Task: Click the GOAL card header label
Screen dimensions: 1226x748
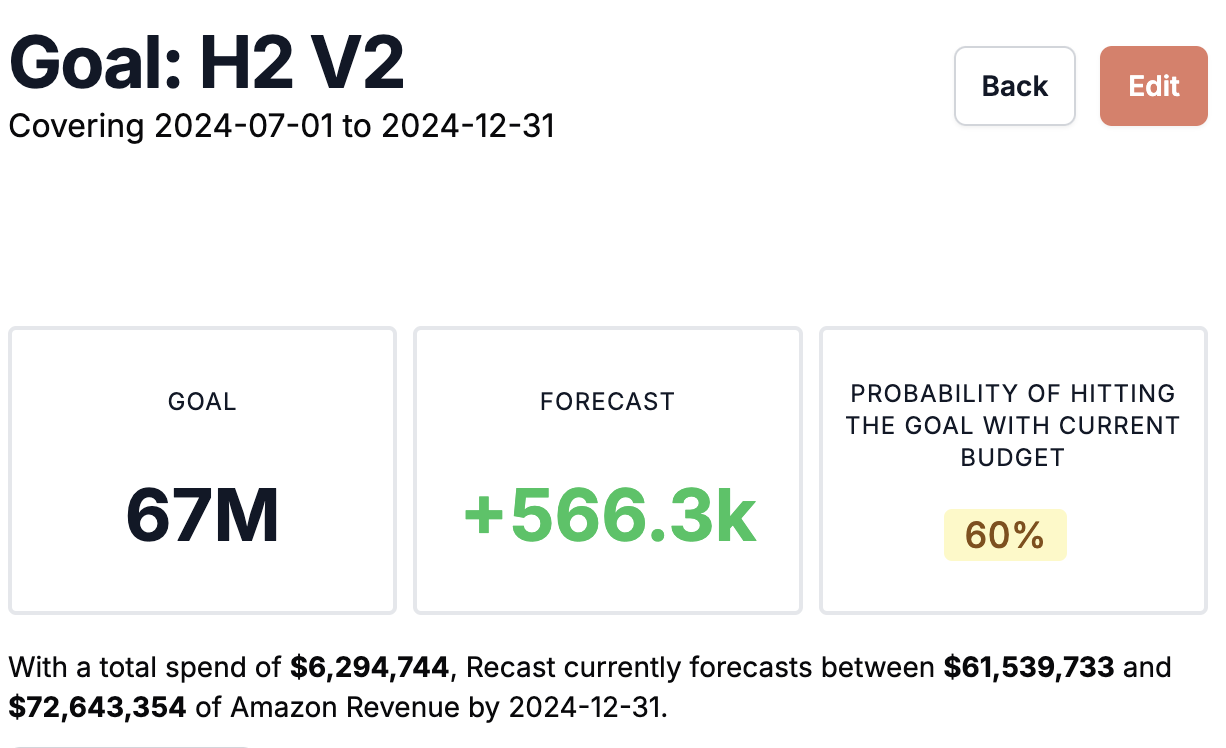Action: [x=202, y=401]
